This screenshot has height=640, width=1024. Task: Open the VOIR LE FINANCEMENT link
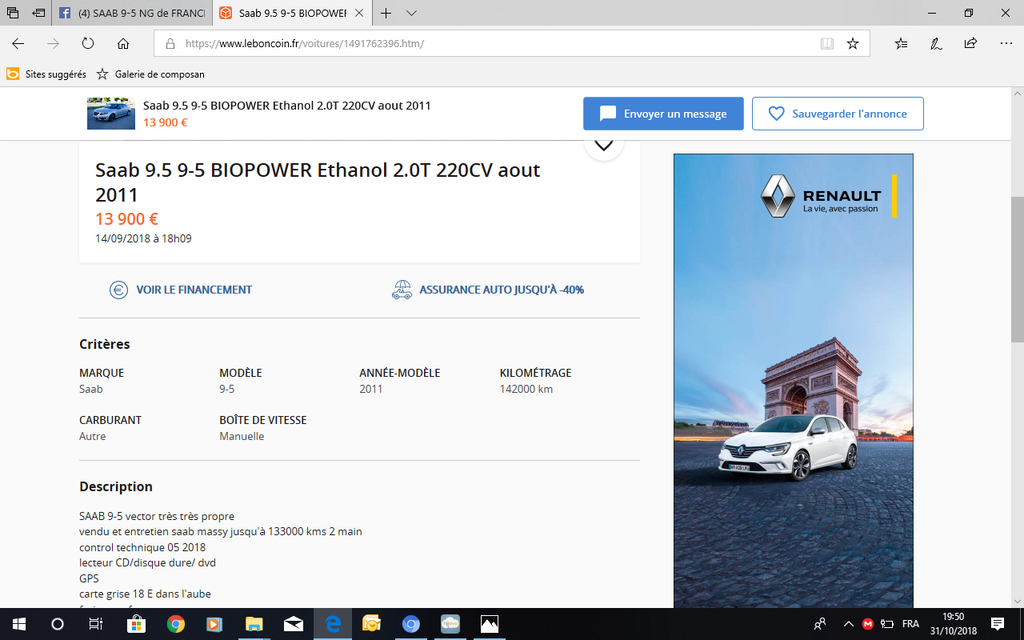(x=194, y=289)
